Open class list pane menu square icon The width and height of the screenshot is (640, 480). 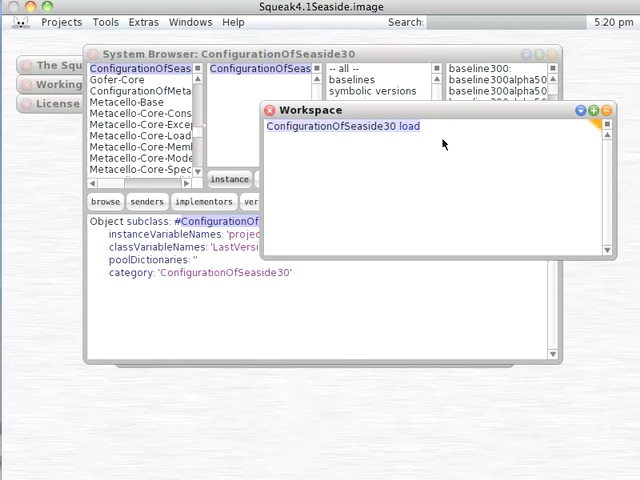[x=317, y=68]
